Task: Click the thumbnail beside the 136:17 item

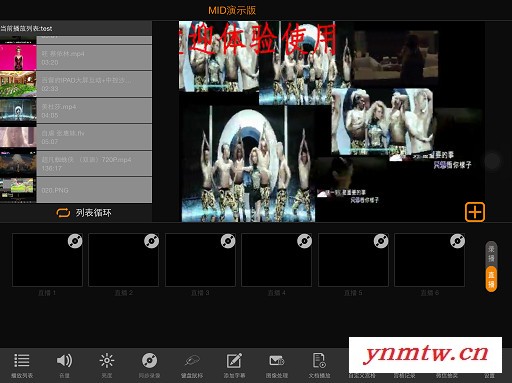Action: tap(18, 164)
